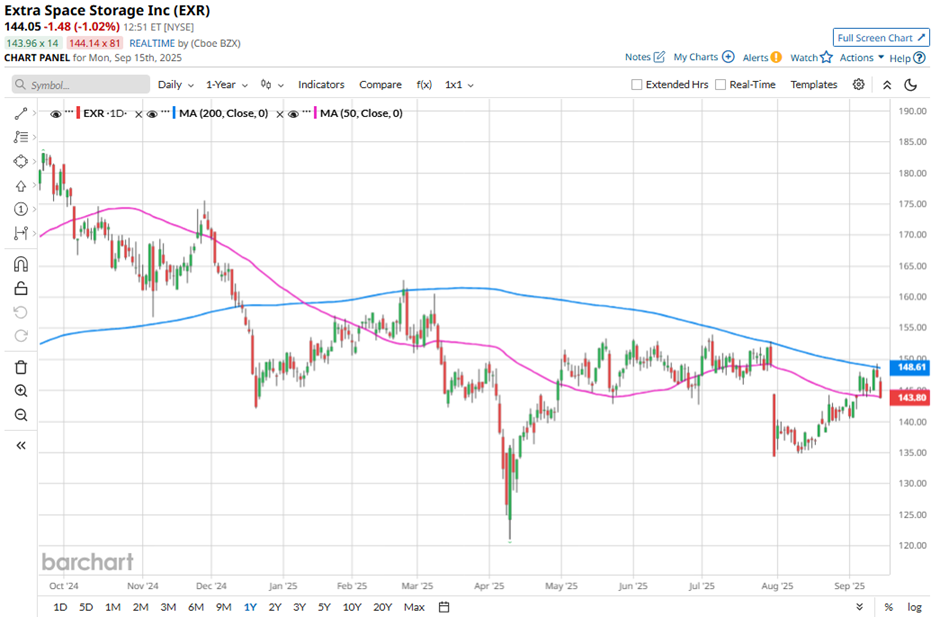Screen dimensions: 940x617
Task: Add chart to My Charts
Action: pos(704,57)
